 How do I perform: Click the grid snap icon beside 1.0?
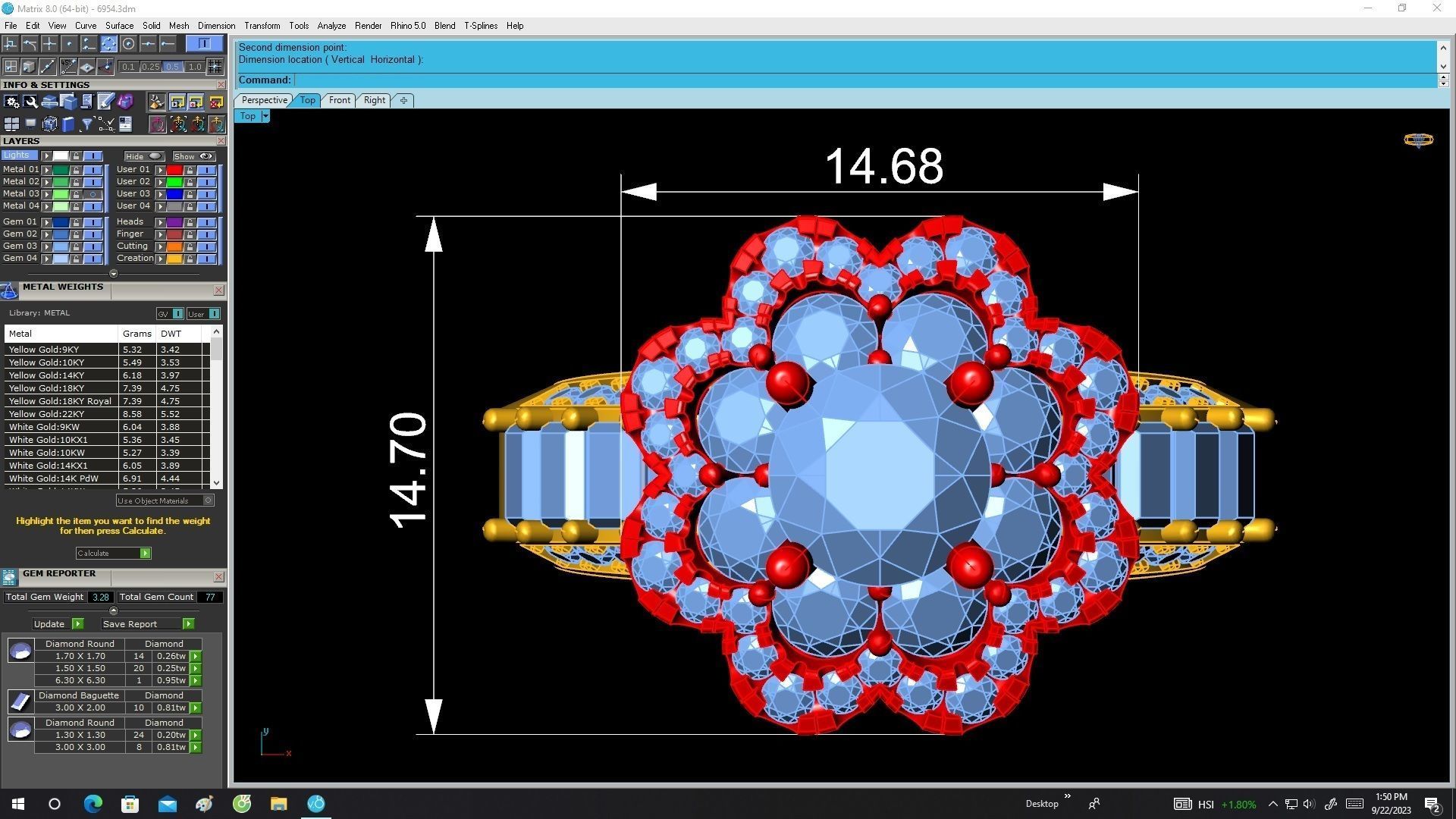point(215,67)
